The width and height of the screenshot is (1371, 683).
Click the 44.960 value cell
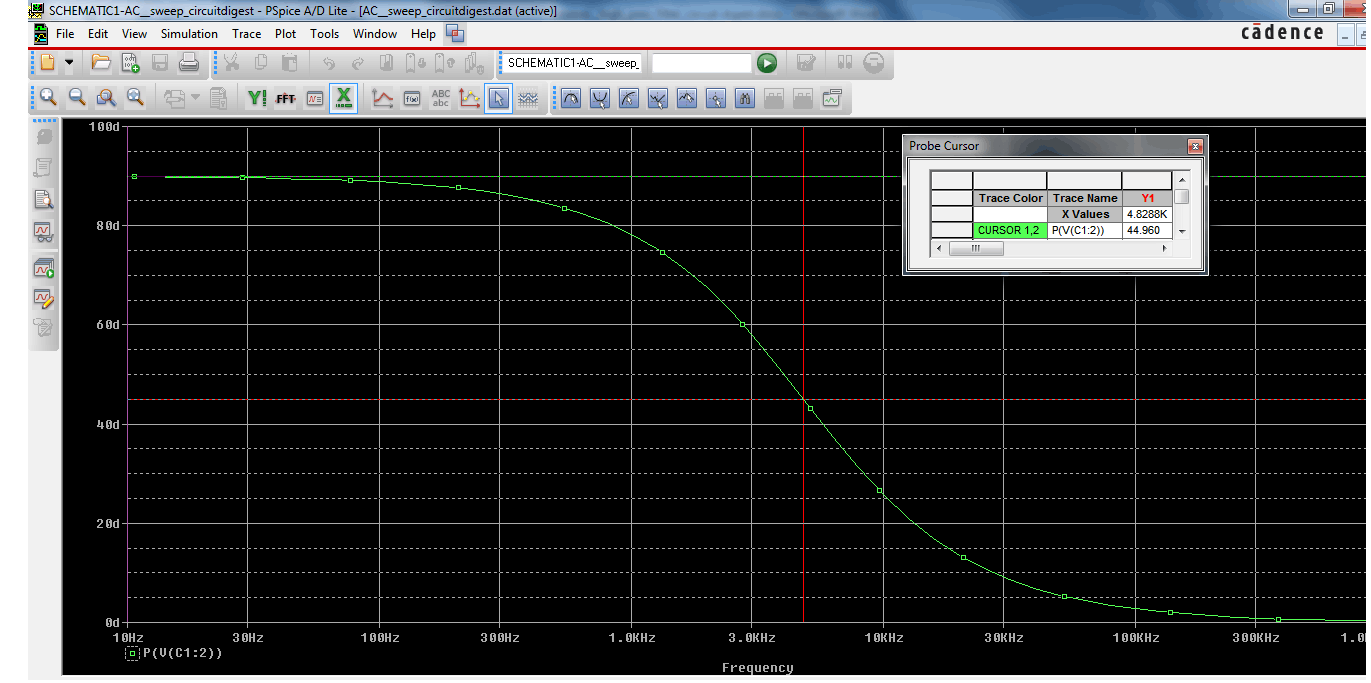pos(1147,230)
